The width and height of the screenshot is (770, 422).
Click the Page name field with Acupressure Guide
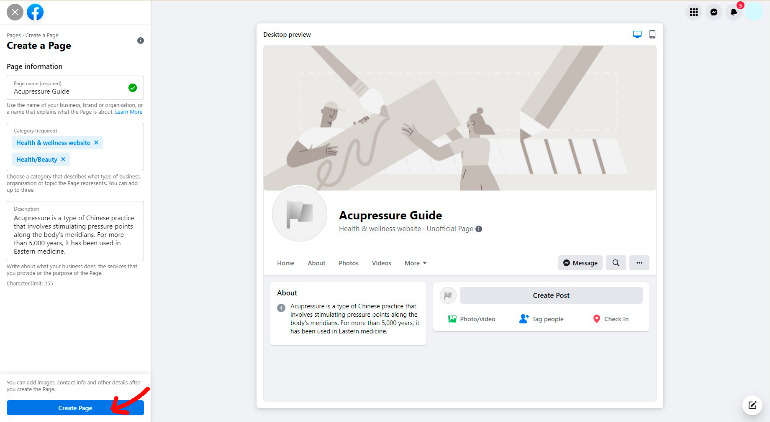pos(75,87)
